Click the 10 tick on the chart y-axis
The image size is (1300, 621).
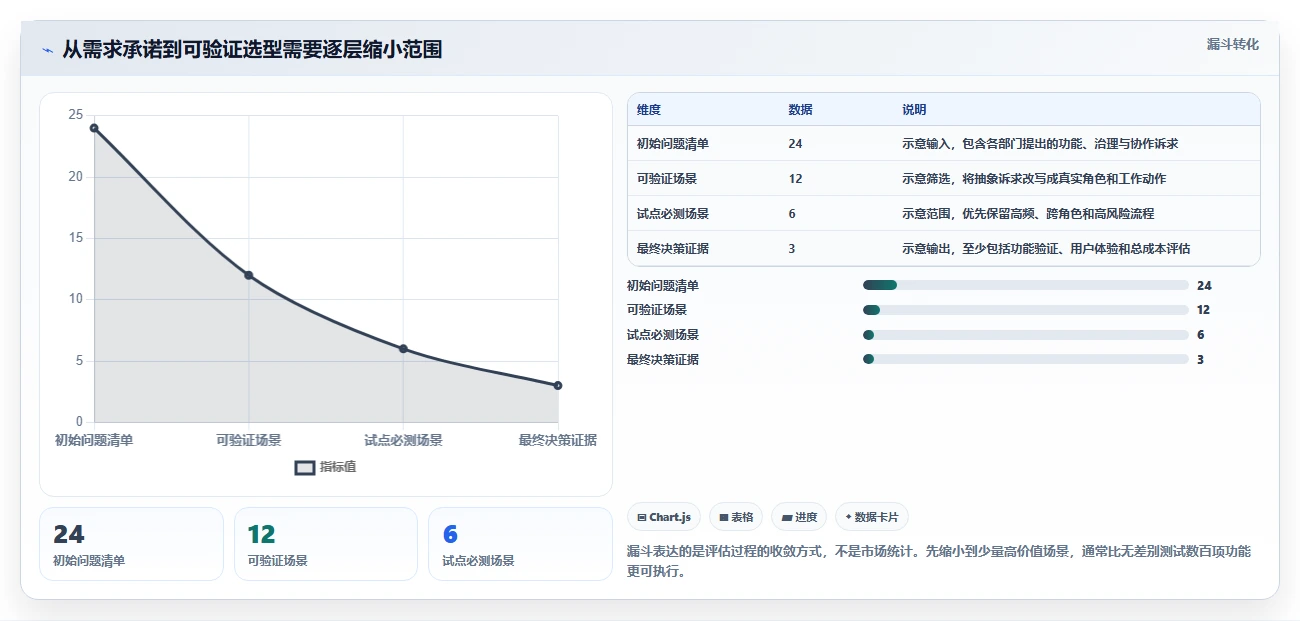coord(75,299)
